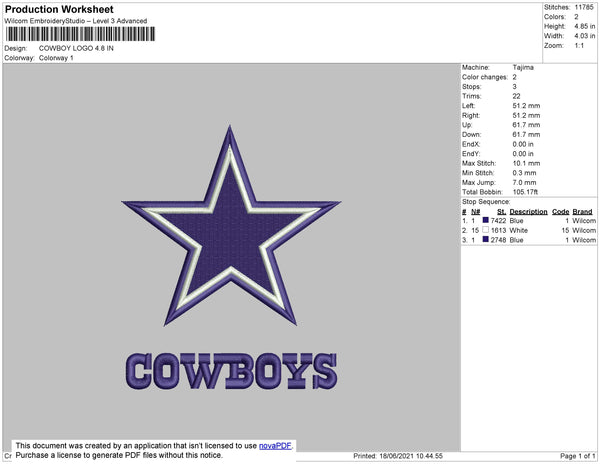Click the embroidered star logo preview
The width and height of the screenshot is (600, 464).
pyautogui.click(x=231, y=226)
